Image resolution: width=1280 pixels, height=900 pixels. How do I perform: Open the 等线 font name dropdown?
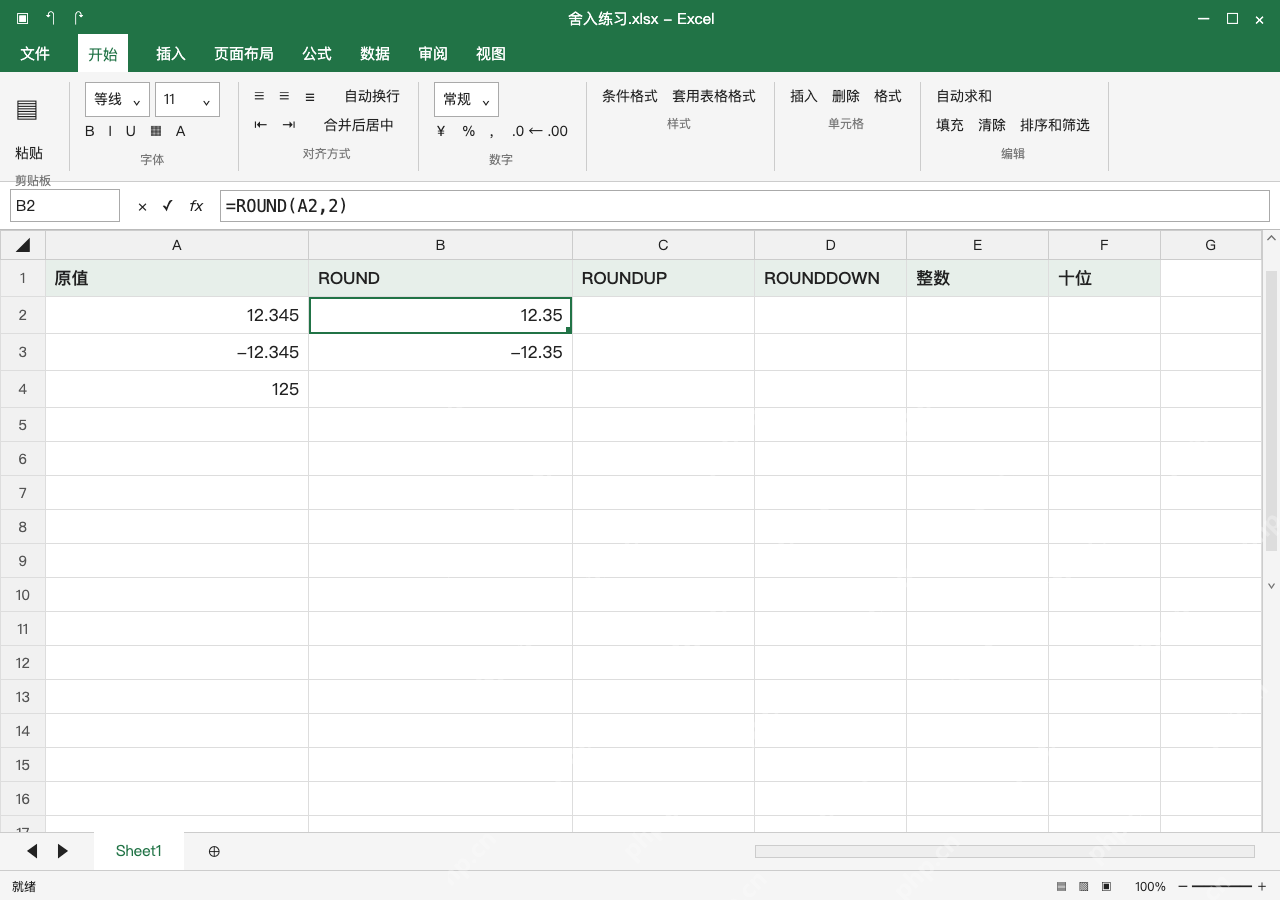(x=118, y=99)
